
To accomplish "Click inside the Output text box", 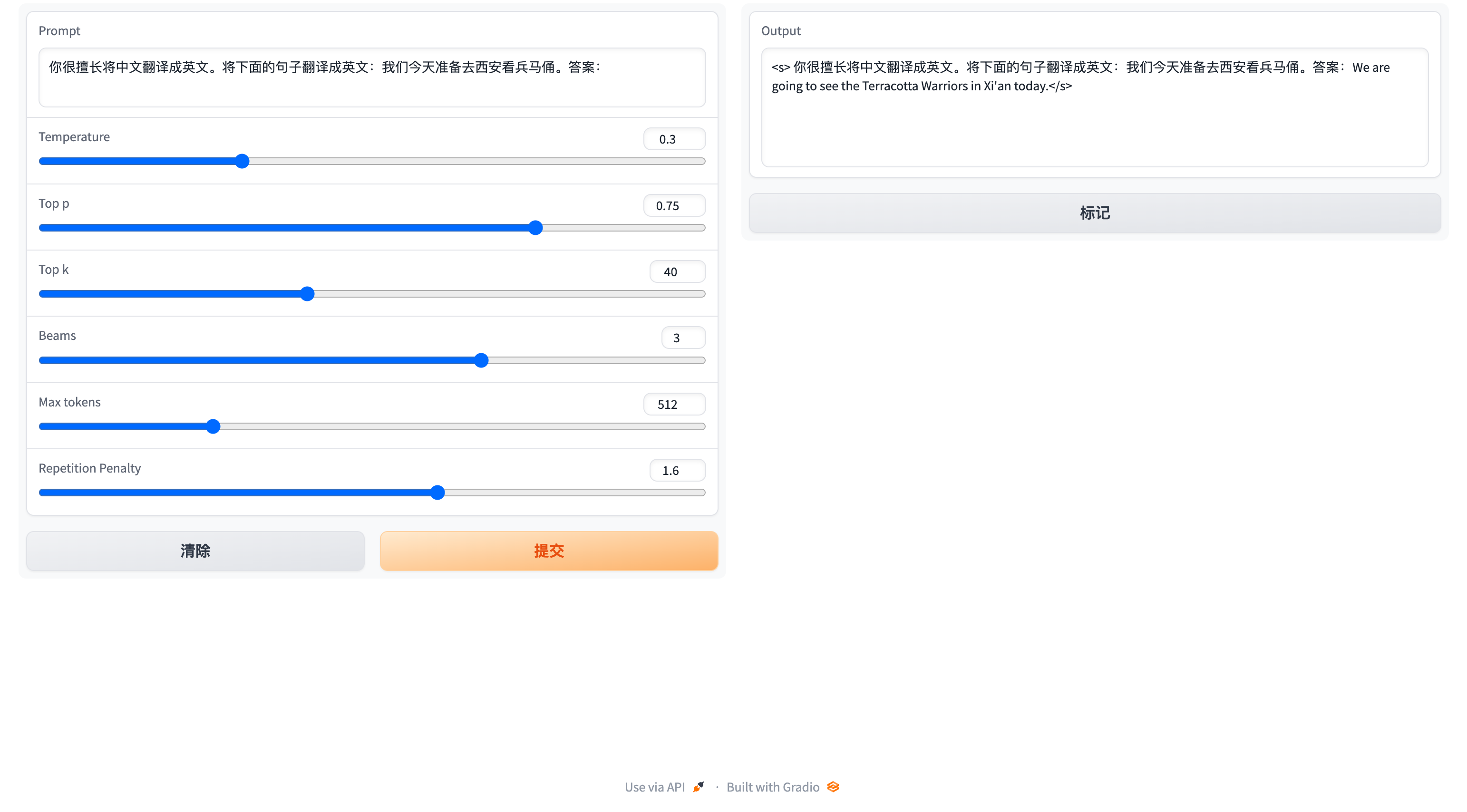I will (1094, 126).
